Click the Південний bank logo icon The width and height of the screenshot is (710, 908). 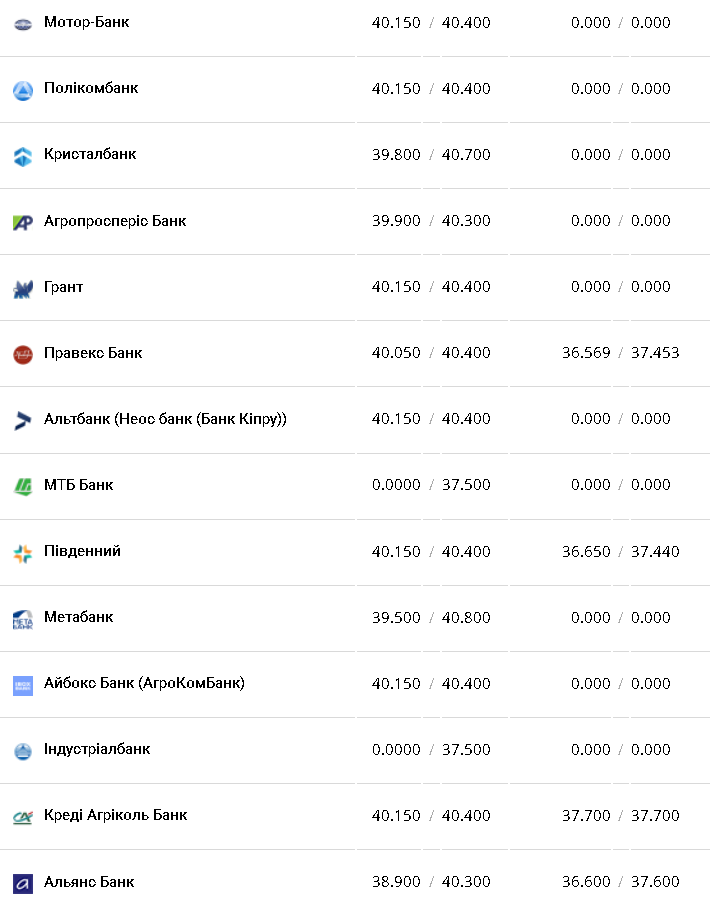coord(23,552)
